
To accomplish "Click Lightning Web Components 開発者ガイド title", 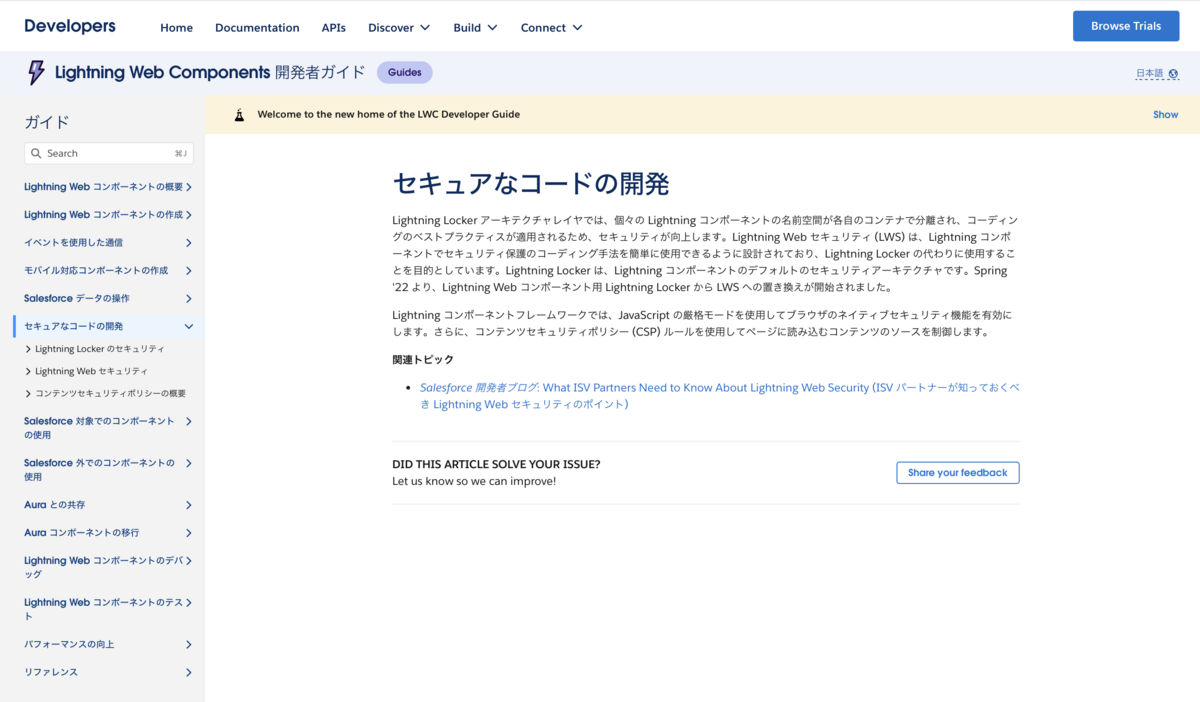I will click(x=210, y=72).
